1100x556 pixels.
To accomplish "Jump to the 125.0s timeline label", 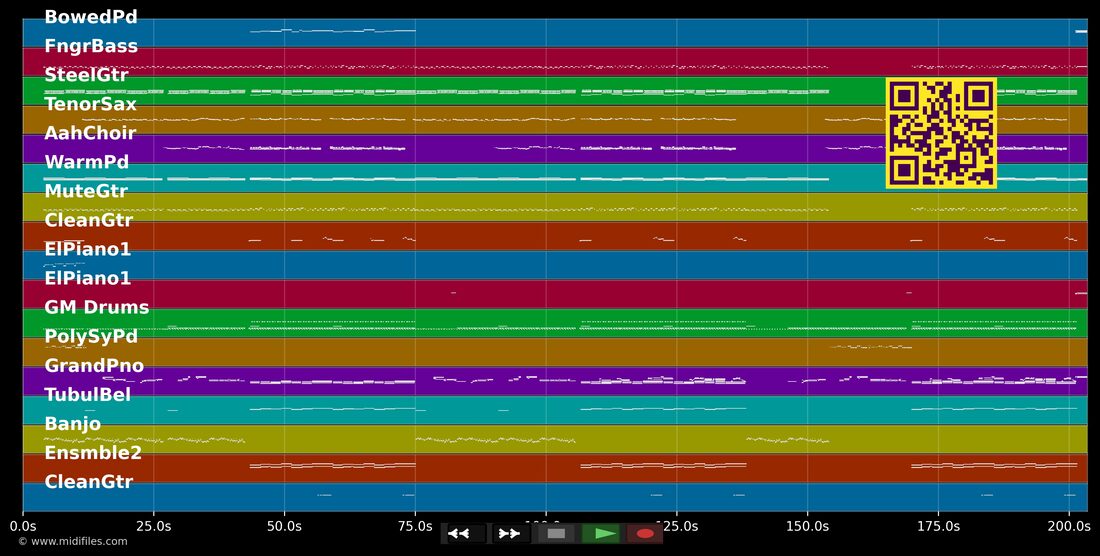I will click(677, 525).
